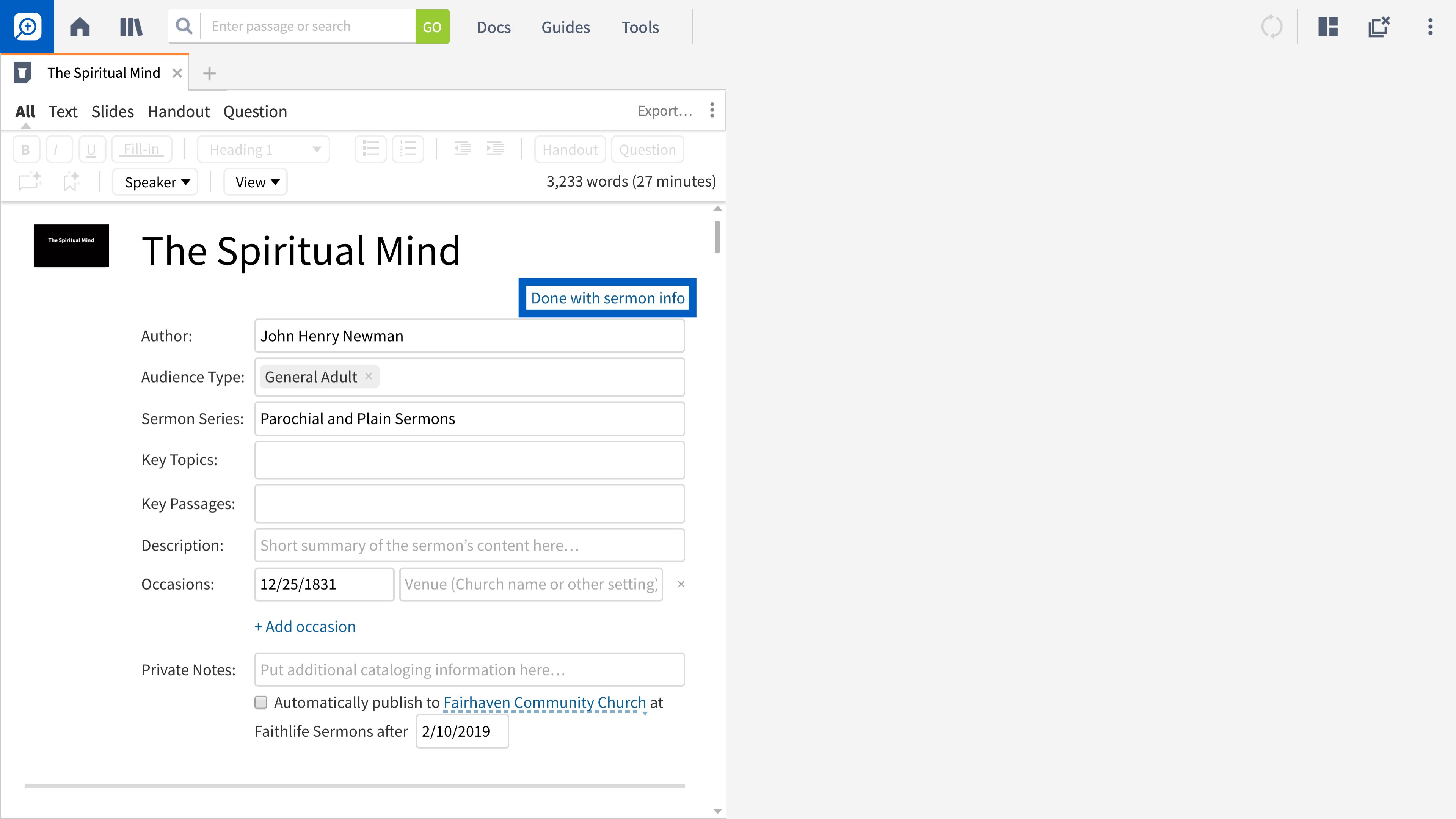Increase indent of text
This screenshot has height=819, width=1456.
click(495, 149)
